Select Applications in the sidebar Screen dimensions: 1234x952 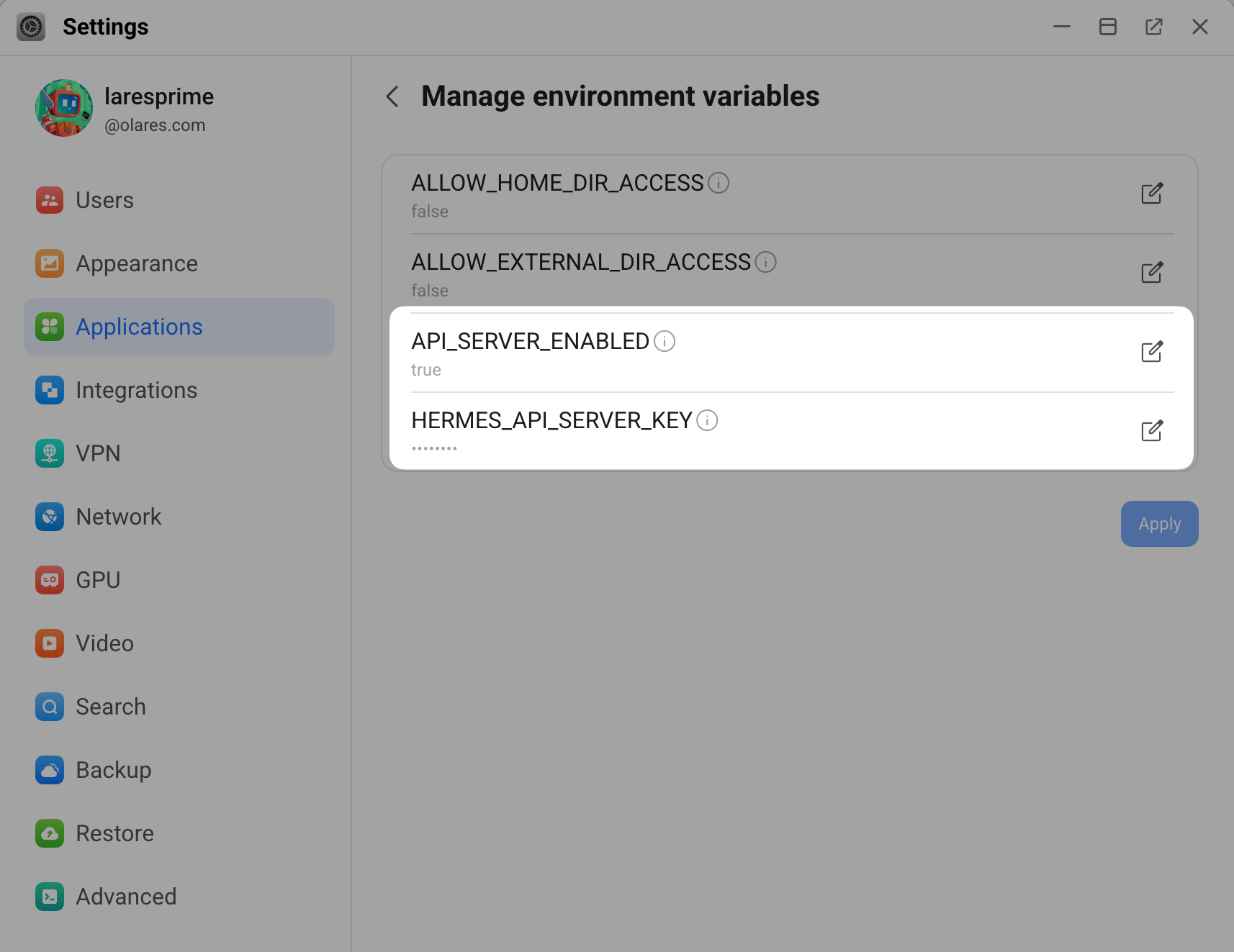(179, 327)
